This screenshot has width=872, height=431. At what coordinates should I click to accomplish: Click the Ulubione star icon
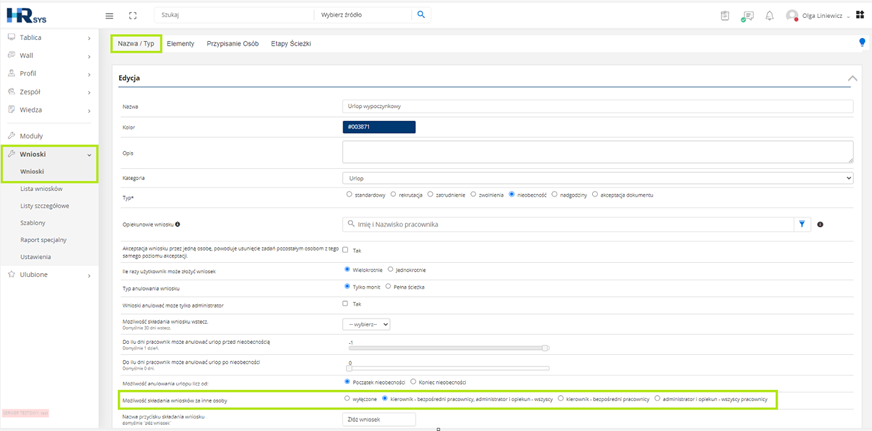pyautogui.click(x=11, y=275)
